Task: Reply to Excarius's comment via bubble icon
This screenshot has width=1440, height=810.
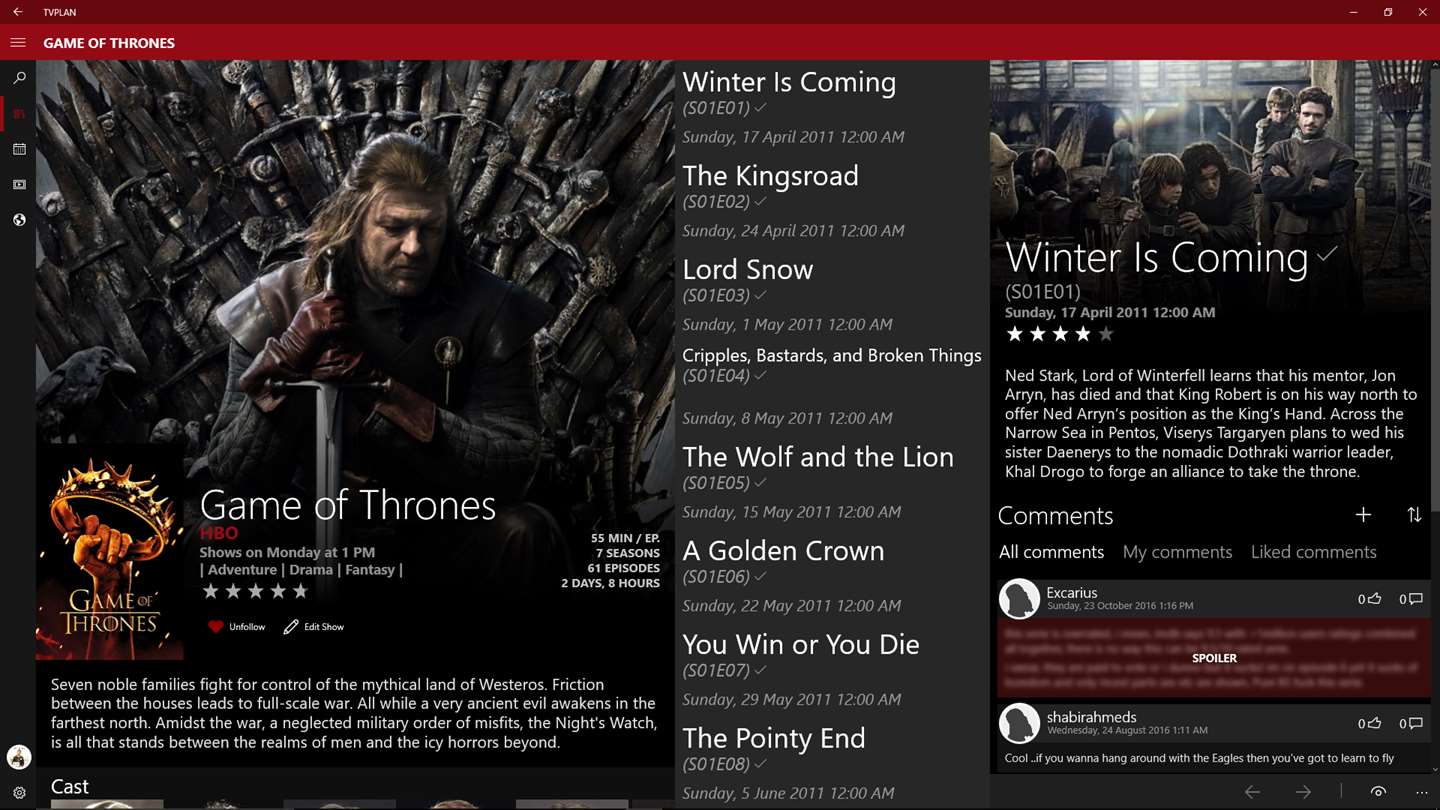Action: (x=1416, y=599)
